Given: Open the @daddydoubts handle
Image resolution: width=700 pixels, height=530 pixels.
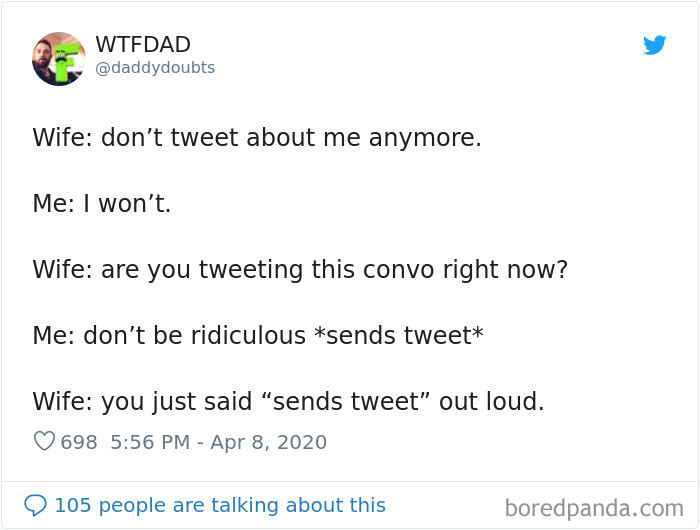Looking at the screenshot, I should (x=155, y=68).
